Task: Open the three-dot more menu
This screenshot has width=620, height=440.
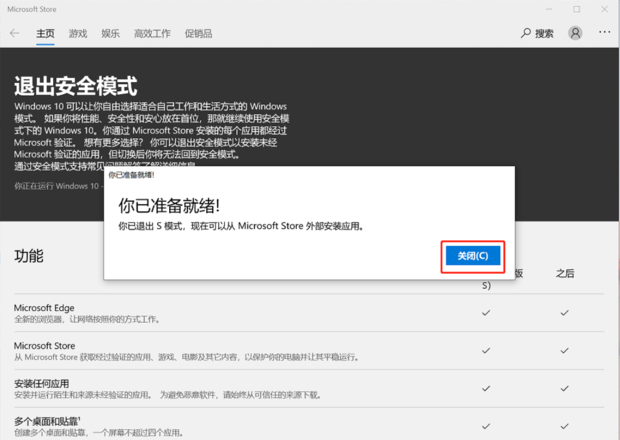Action: 604,32
